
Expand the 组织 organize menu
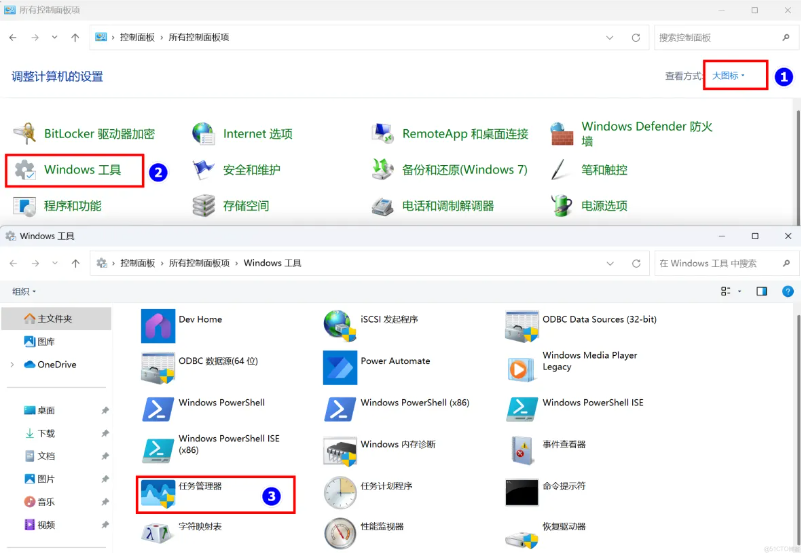[24, 292]
